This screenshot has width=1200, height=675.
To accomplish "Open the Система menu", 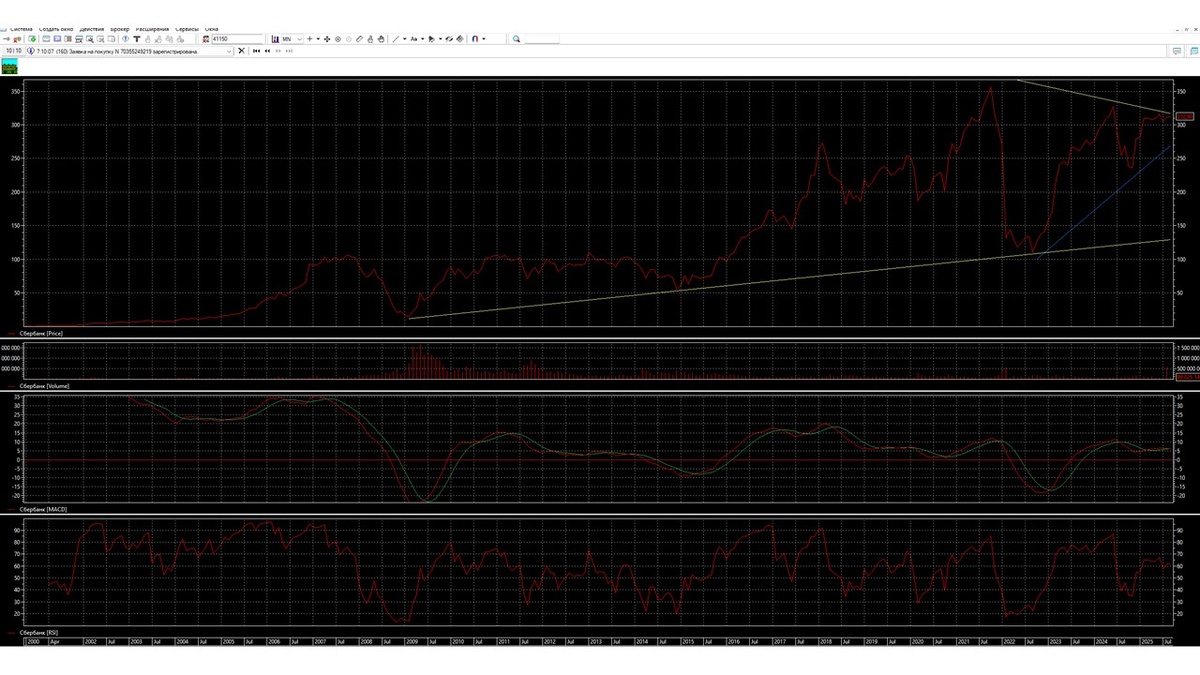I will click(x=21, y=29).
